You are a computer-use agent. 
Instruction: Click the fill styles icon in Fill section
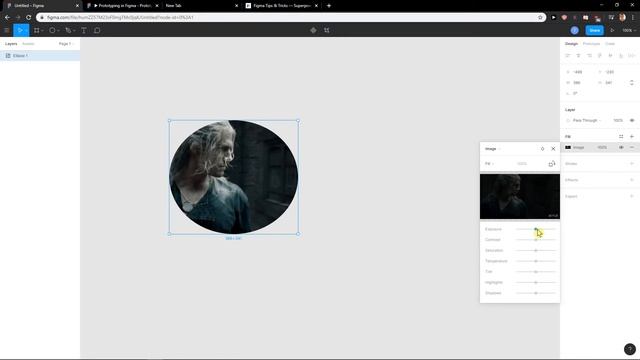coord(621,137)
